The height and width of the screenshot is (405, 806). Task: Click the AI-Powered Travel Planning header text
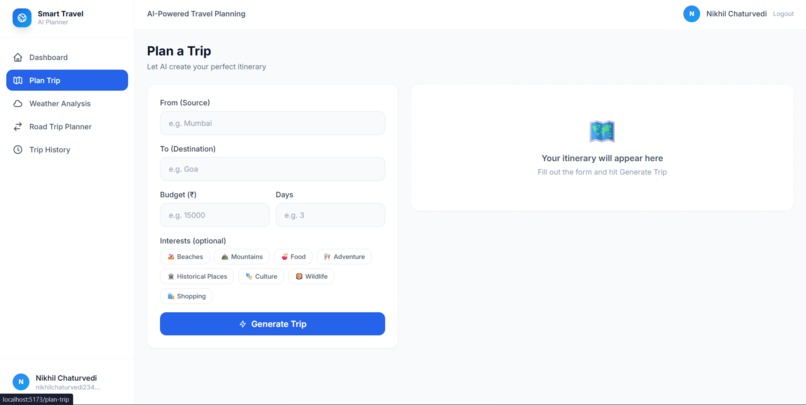point(196,14)
